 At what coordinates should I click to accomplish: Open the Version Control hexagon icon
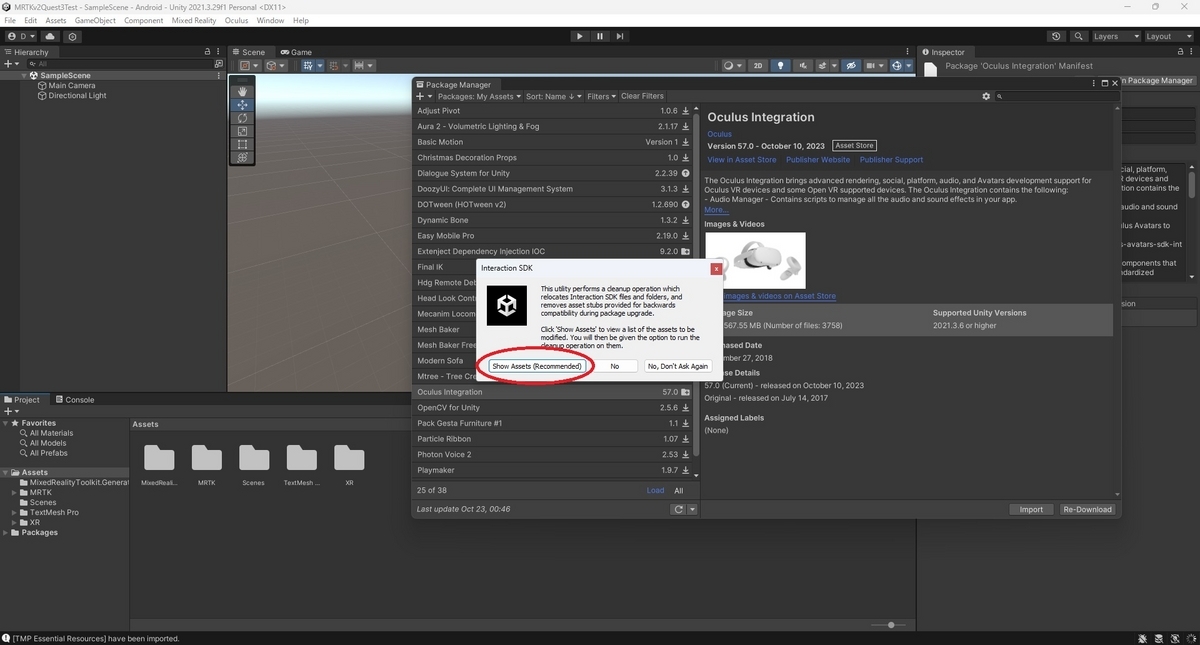coord(72,36)
